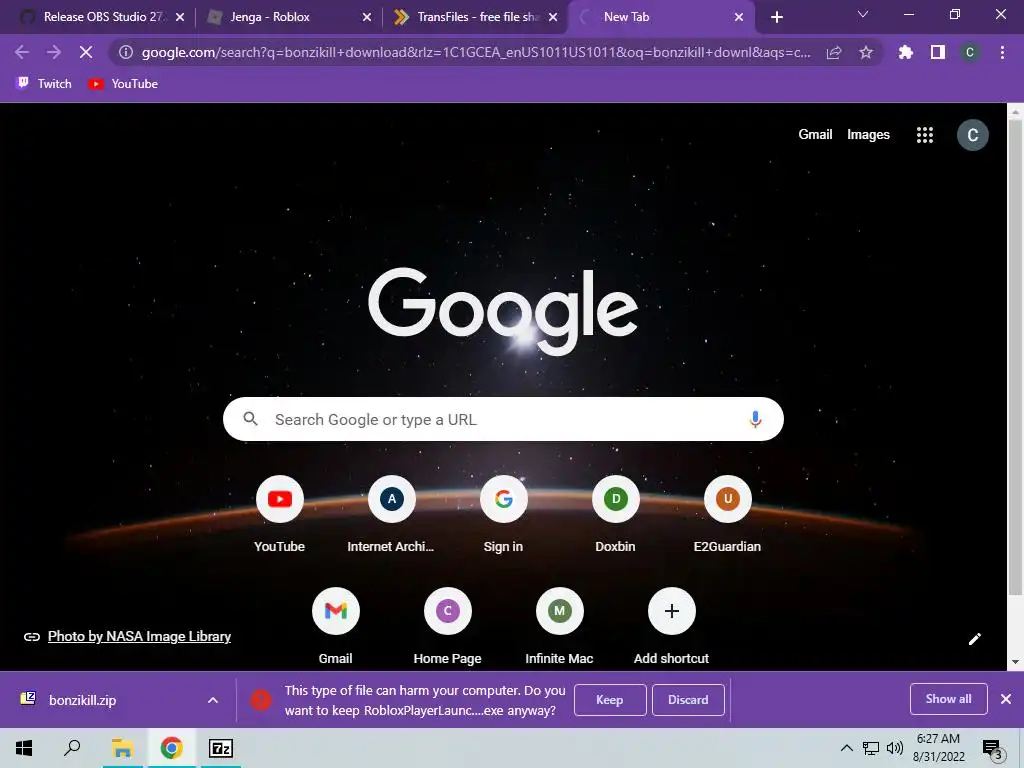Open the YouTube bookmark in bookmarks bar
1024x768 pixels.
click(123, 84)
